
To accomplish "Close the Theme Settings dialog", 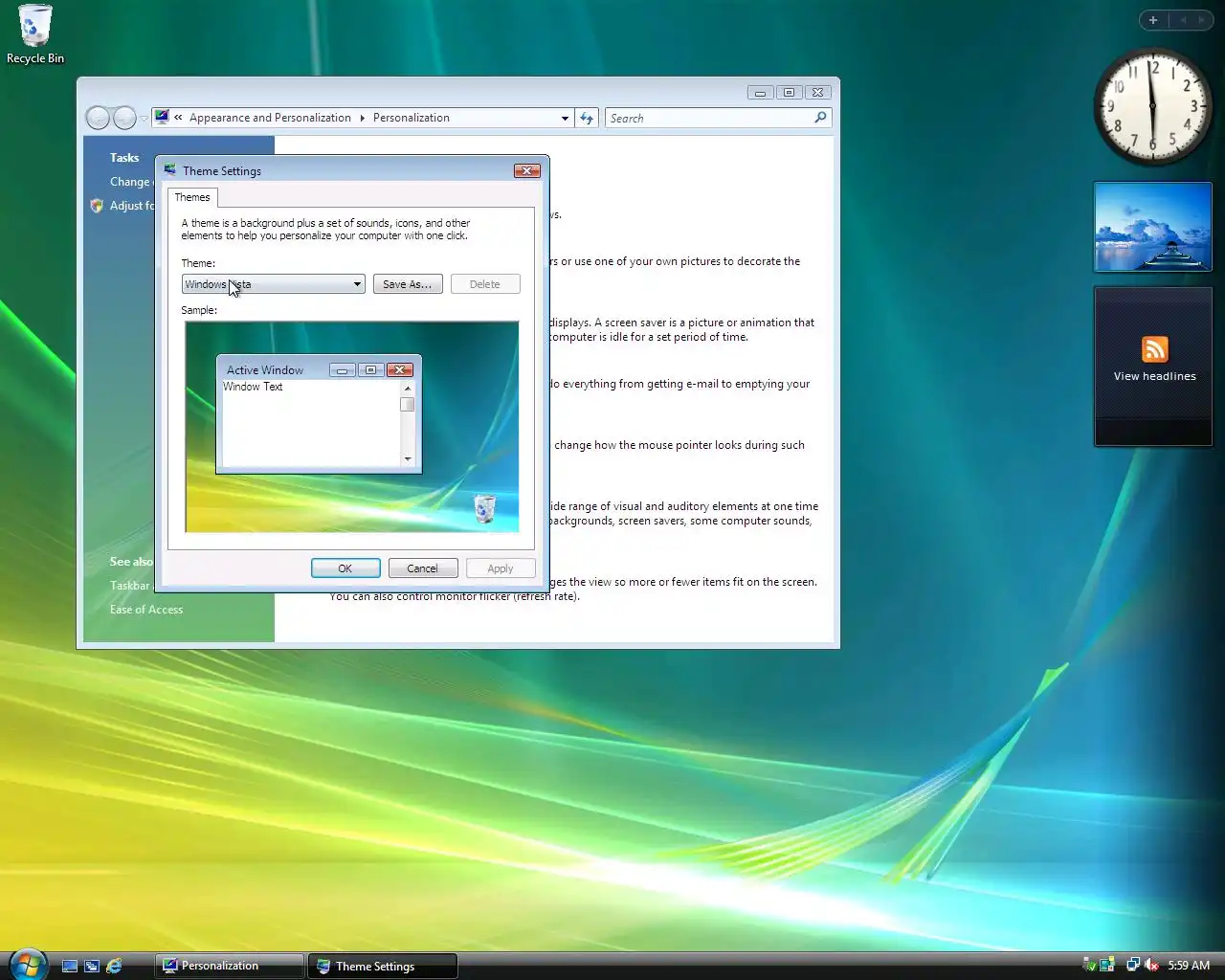I will tap(526, 170).
